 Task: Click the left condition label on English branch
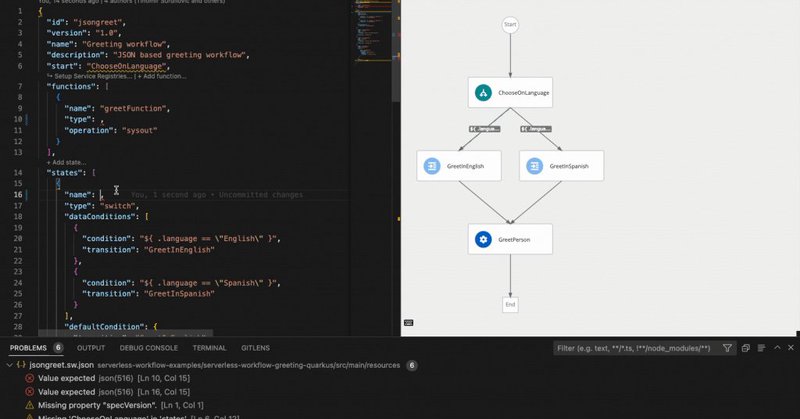(x=485, y=129)
